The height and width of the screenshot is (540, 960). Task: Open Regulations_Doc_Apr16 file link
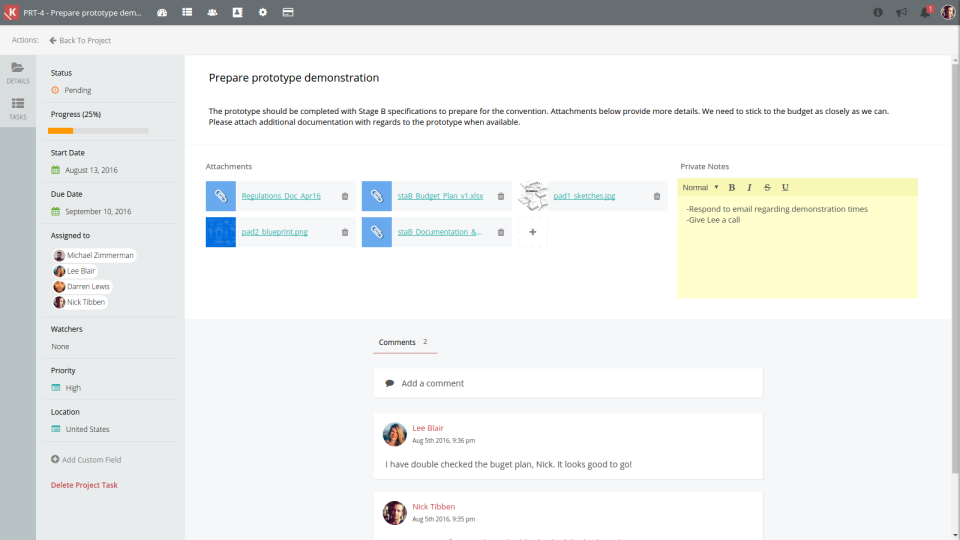(281, 196)
